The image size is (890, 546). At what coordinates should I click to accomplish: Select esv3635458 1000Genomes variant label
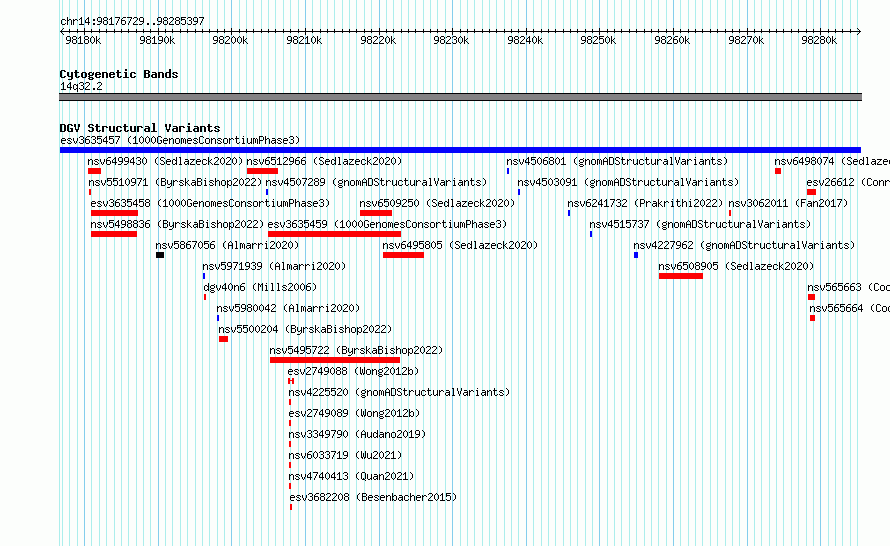pos(210,203)
